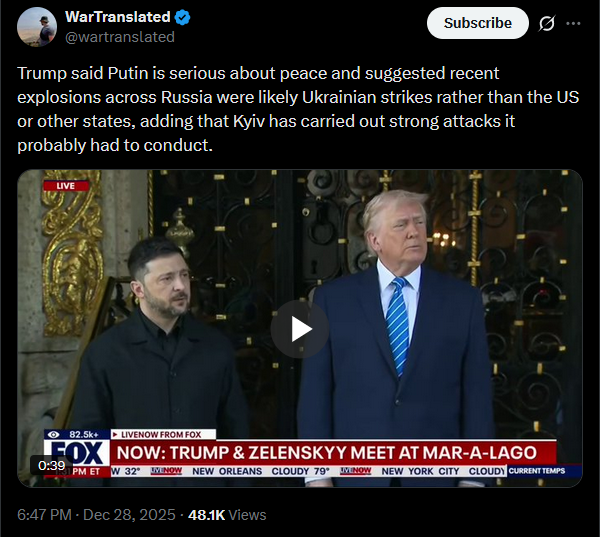
Task: Play the Trump and Zelenskyy video
Action: pyautogui.click(x=300, y=329)
